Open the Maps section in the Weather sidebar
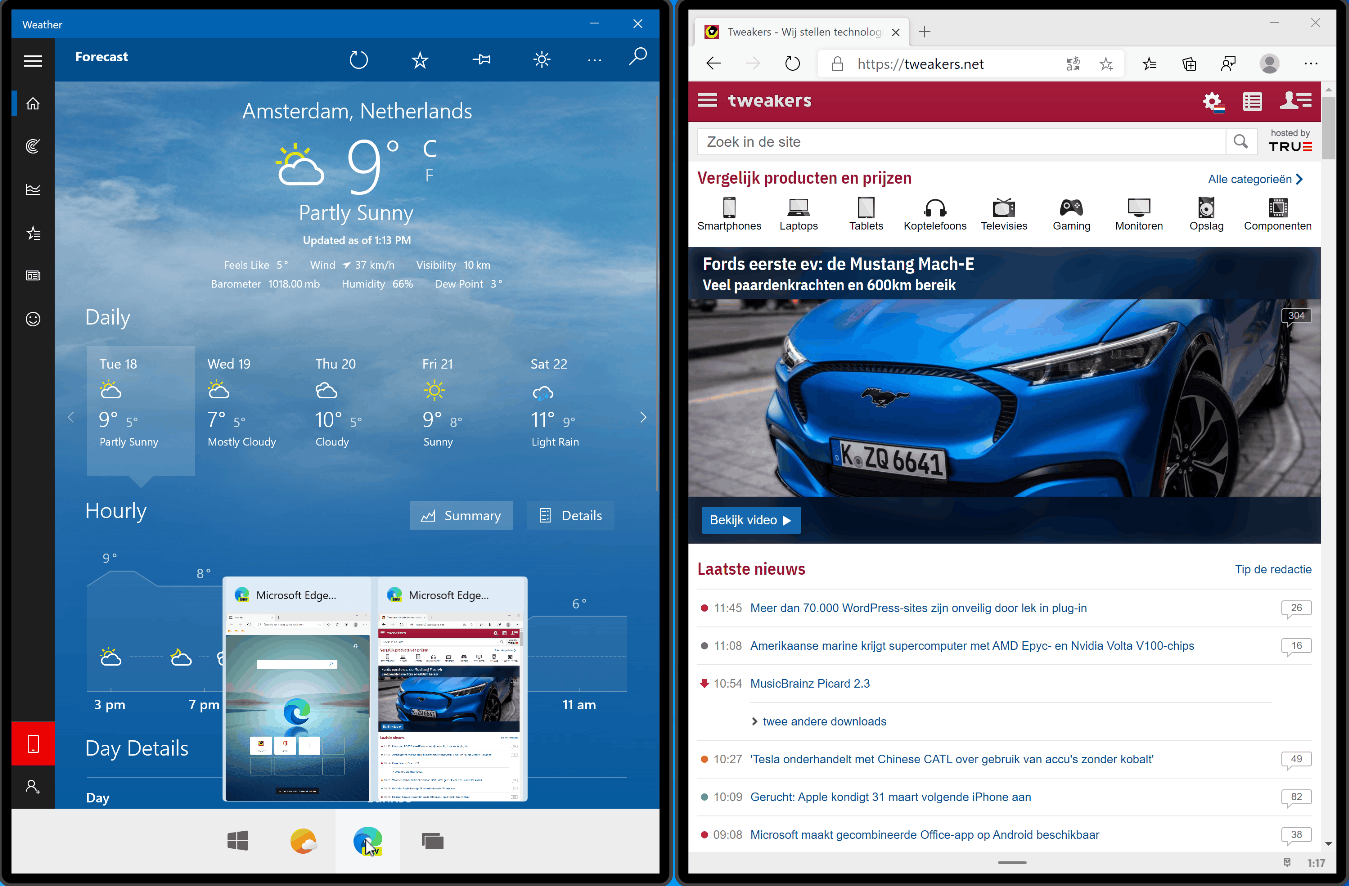This screenshot has height=886, width=1349. pyautogui.click(x=32, y=146)
